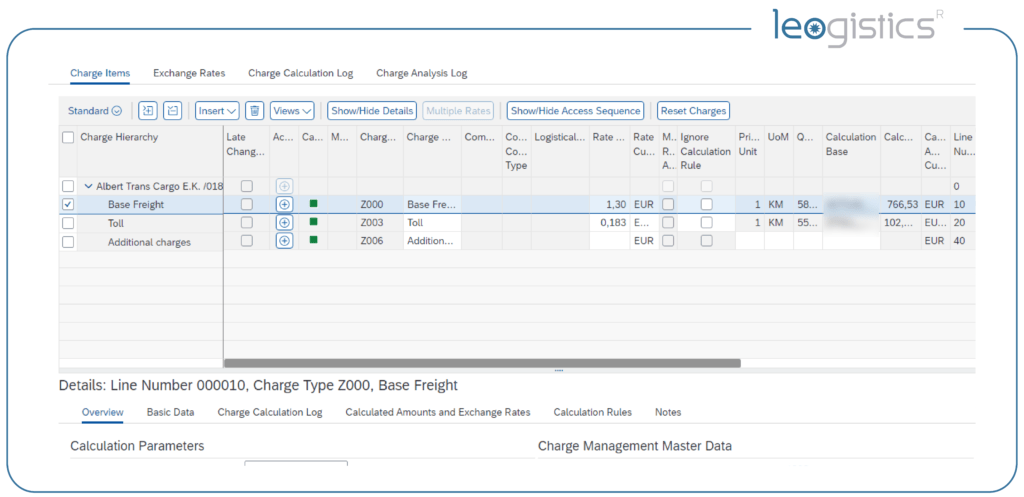Click the Multiple Rates button
Viewport: 1024px width, 497px height.
coord(458,111)
